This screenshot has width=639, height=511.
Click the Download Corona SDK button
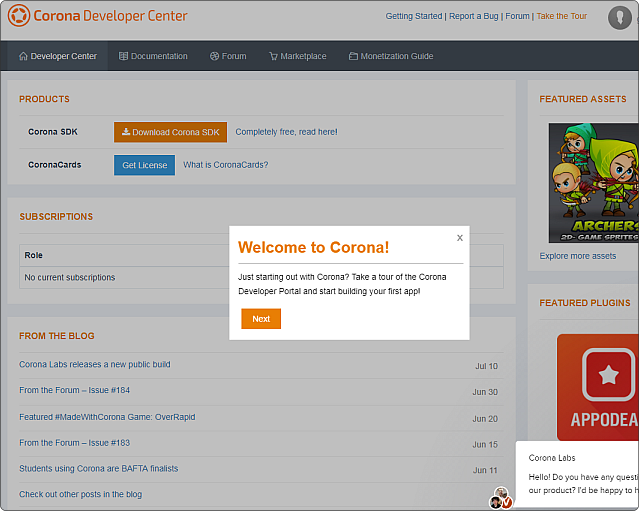(x=170, y=132)
